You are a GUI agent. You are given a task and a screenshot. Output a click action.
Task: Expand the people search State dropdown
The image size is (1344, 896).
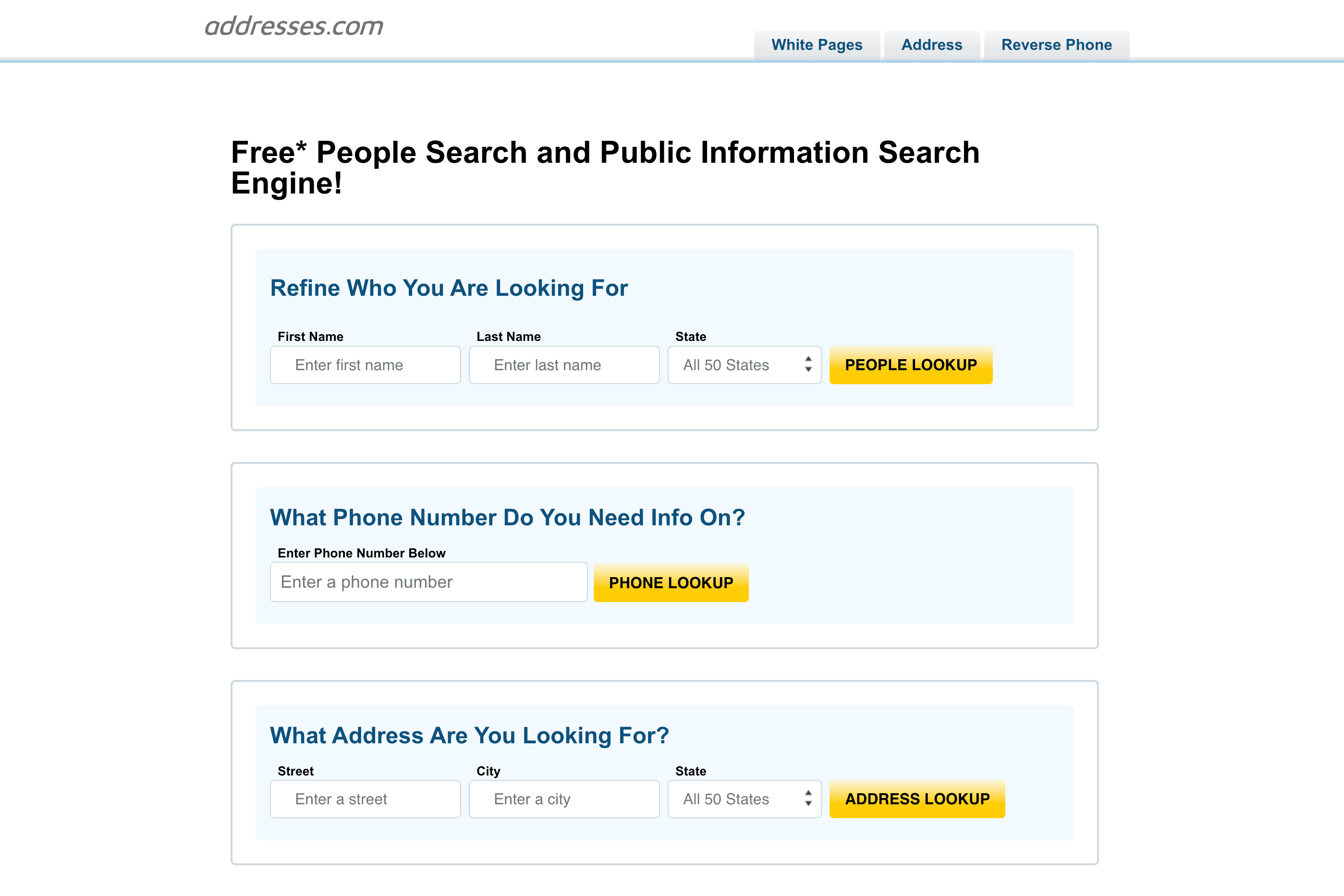[734, 364]
